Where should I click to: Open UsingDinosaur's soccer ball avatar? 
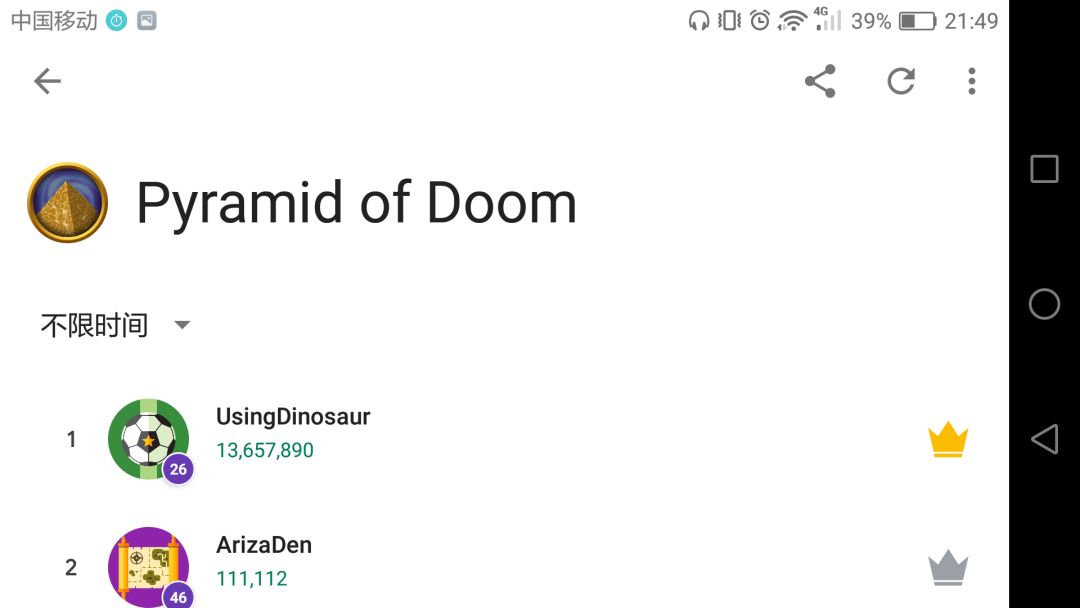147,438
